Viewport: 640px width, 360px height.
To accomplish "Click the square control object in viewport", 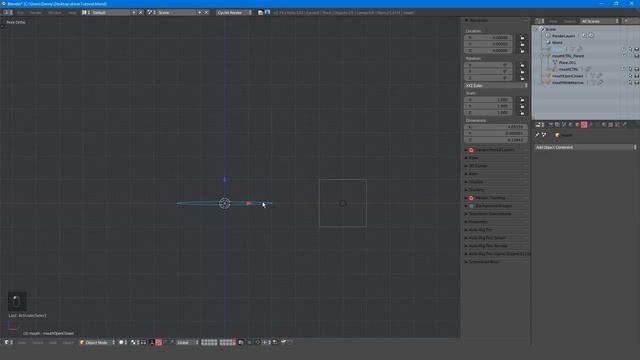I will click(342, 203).
